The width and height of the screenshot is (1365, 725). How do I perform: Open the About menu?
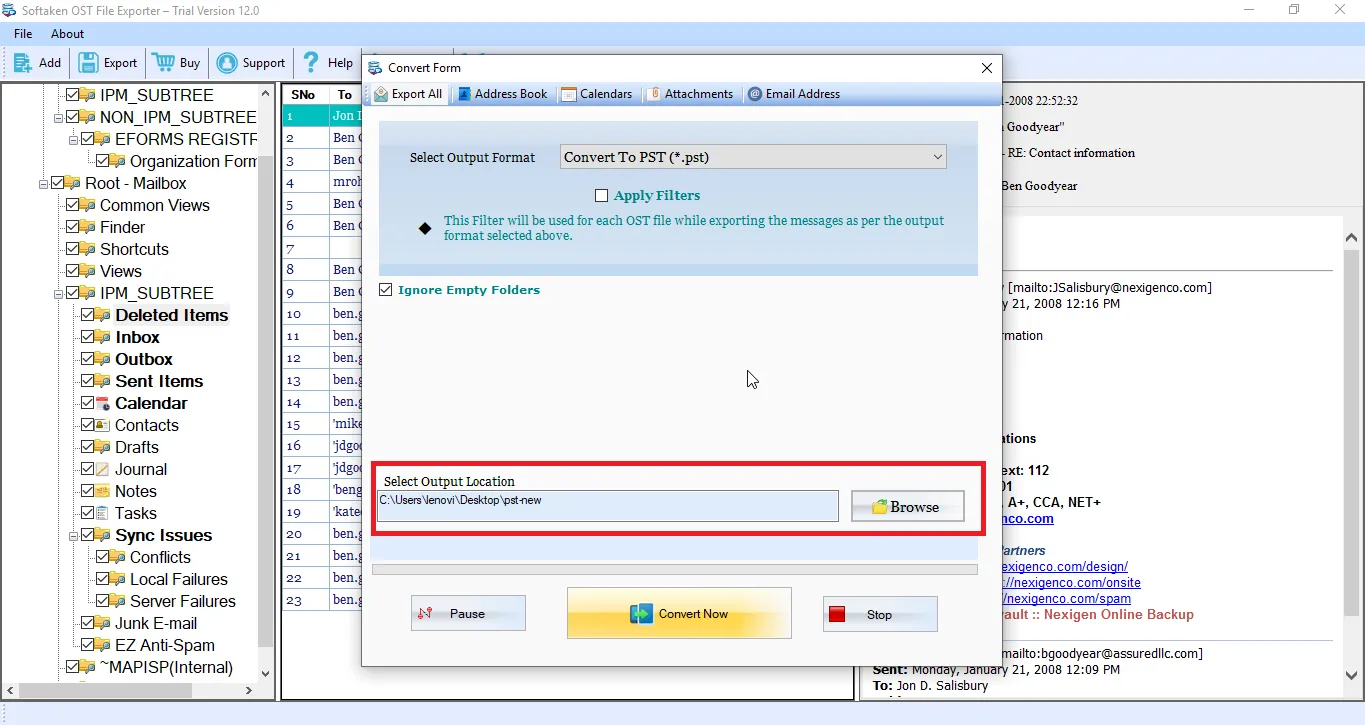click(x=68, y=34)
